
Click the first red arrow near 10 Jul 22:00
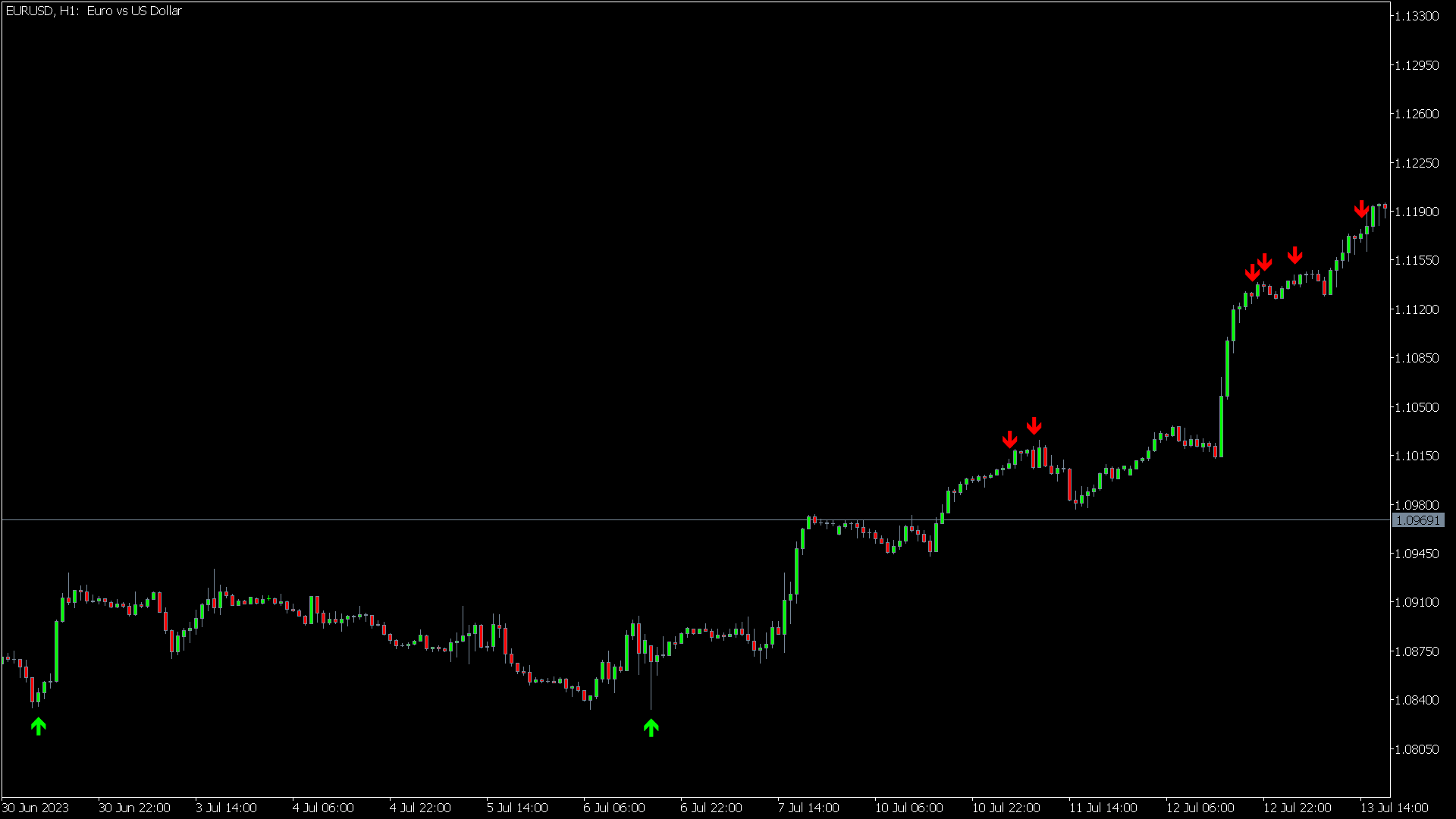point(1009,440)
